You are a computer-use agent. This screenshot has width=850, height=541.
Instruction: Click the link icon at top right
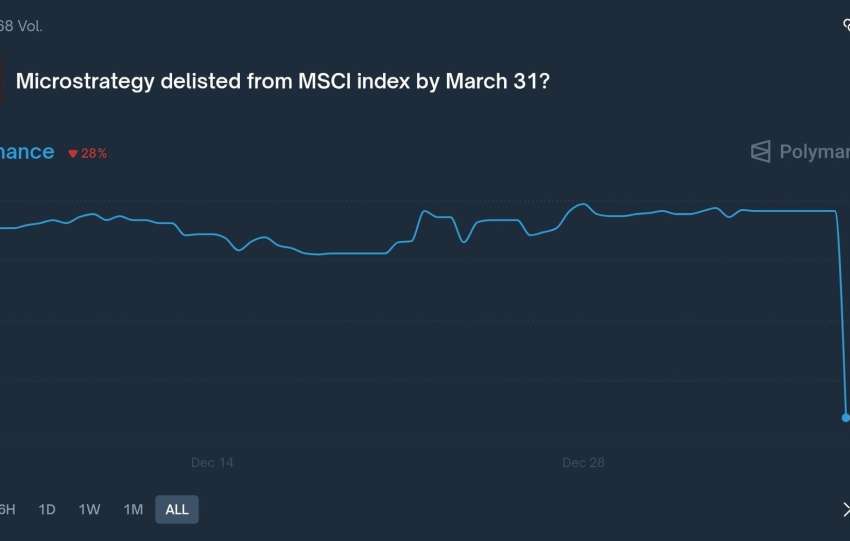click(x=845, y=26)
